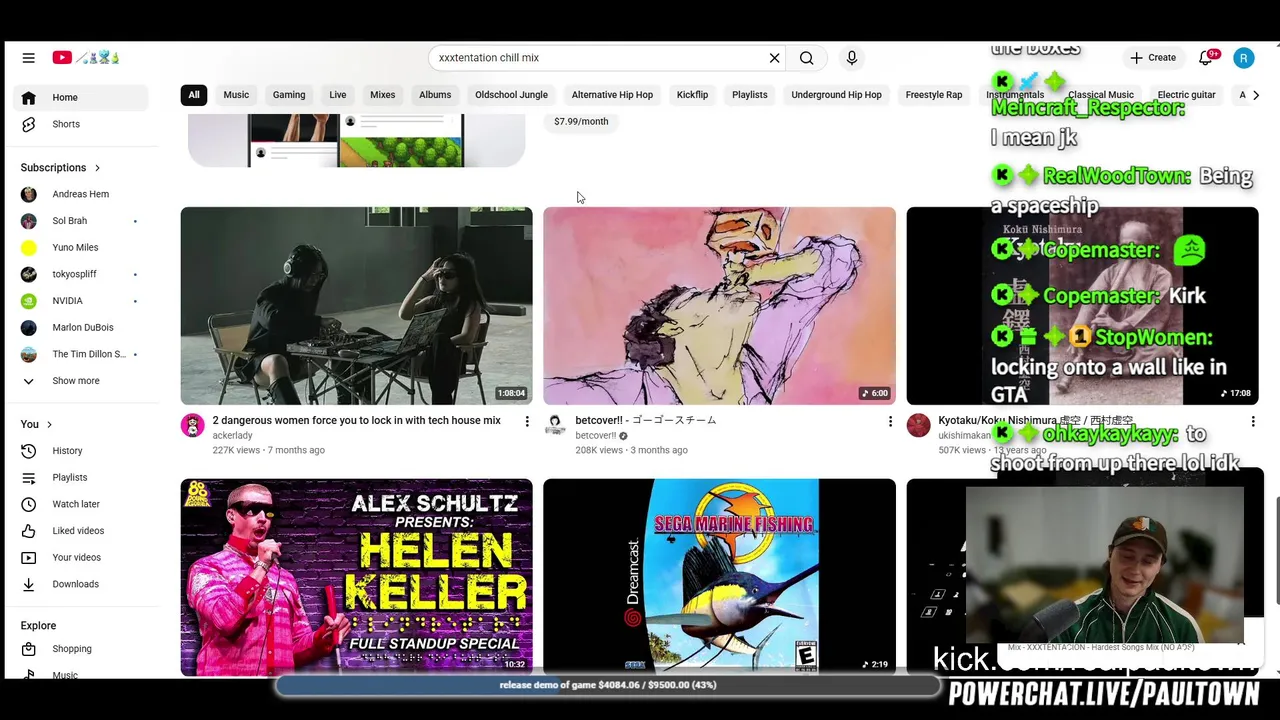
Task: Click release demo goal progress bar
Action: [608, 685]
